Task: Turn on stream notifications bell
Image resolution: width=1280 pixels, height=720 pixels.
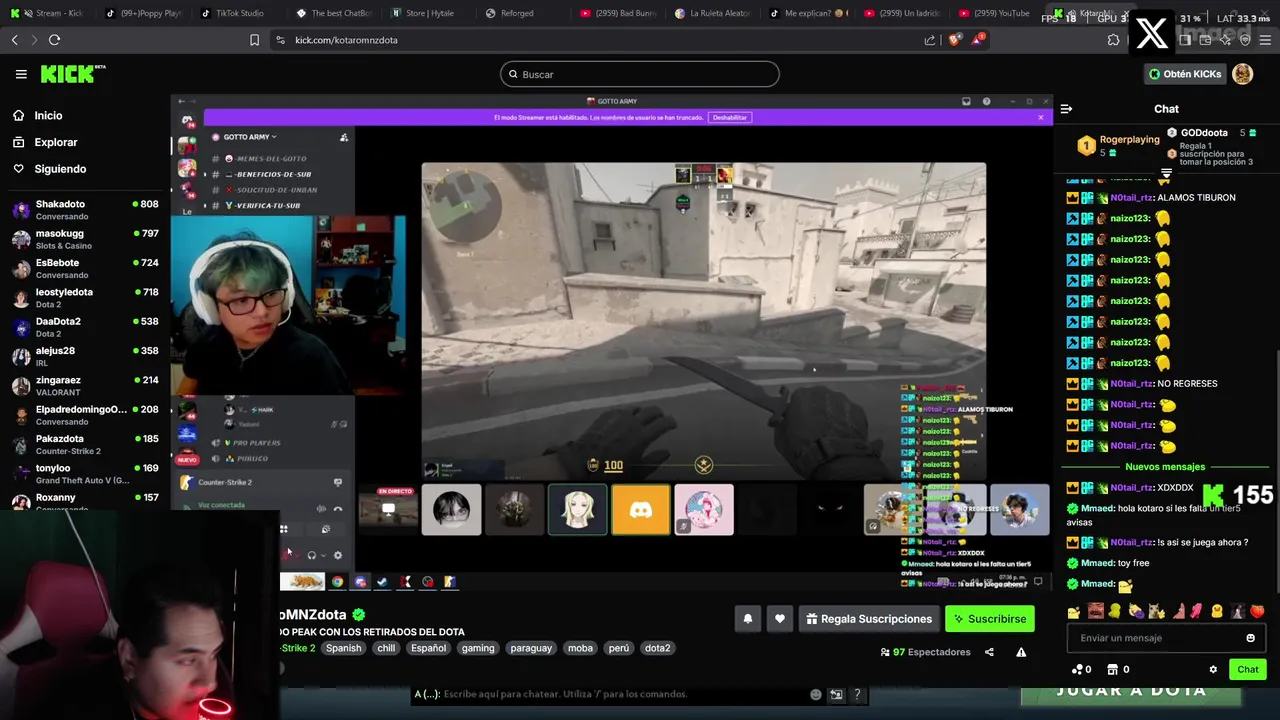Action: point(747,619)
